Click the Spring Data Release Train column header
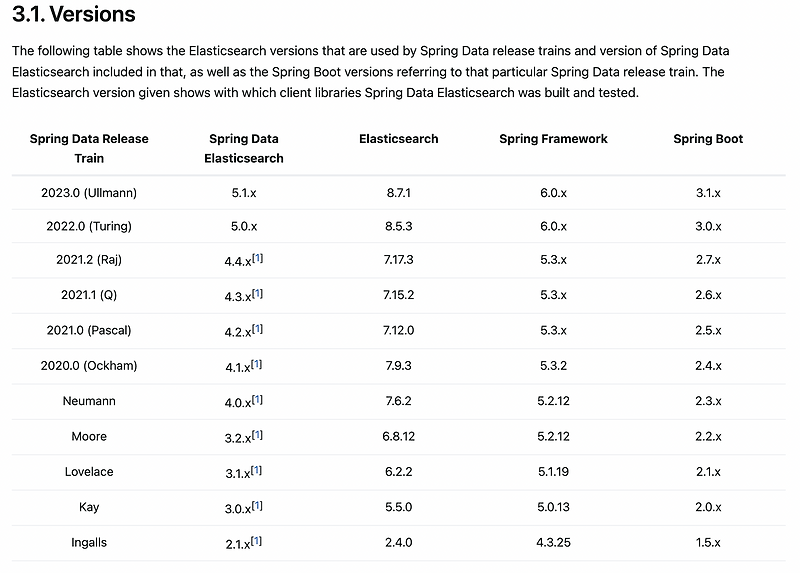 coord(89,148)
